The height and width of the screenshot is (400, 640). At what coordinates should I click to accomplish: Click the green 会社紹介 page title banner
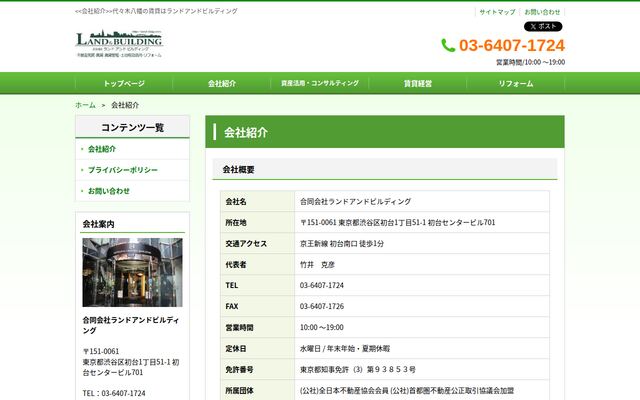385,132
